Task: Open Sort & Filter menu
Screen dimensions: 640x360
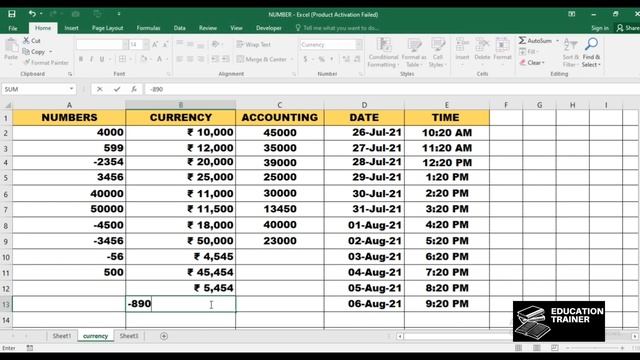Action: point(570,53)
